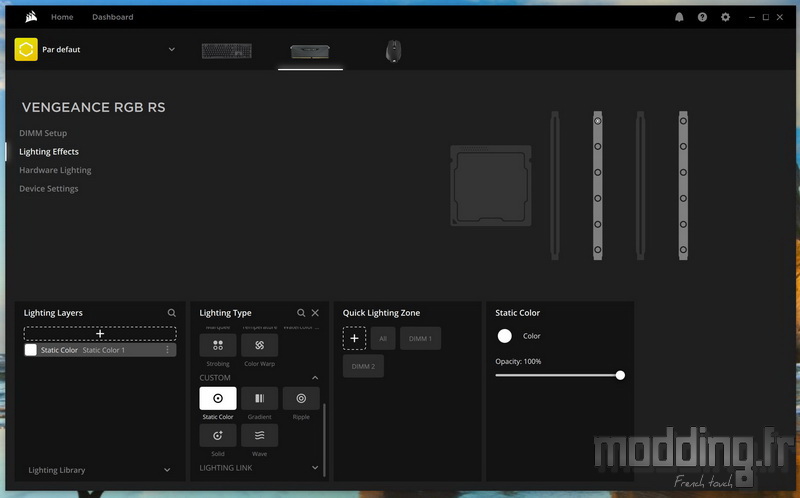Open Device Settings section
Screen dimensions: 800x498
(49, 188)
